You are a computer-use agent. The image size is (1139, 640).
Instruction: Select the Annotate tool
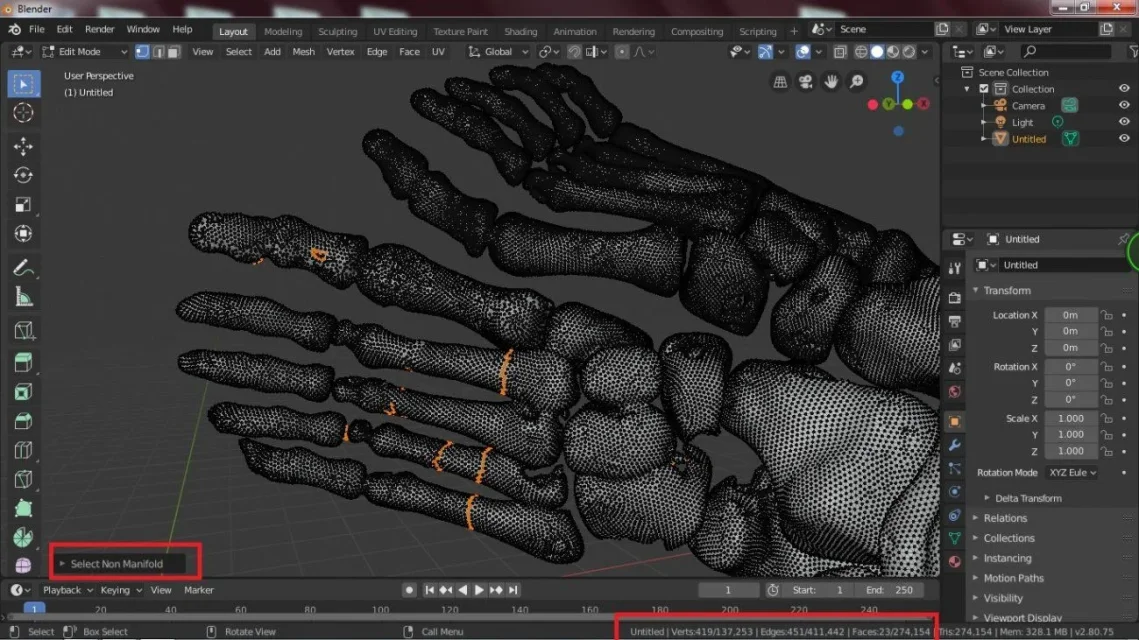(x=23, y=267)
